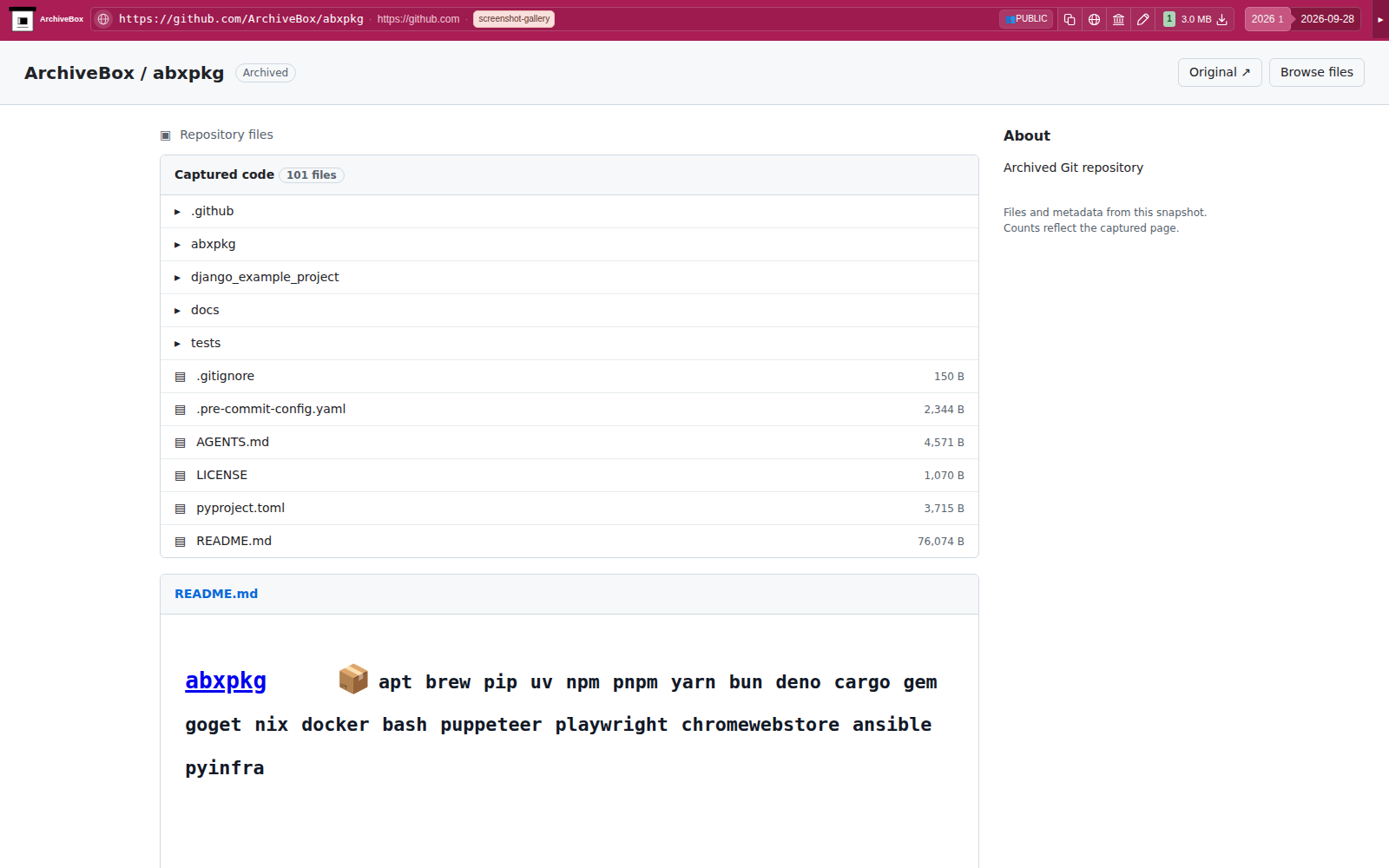Click the Archived status badge

click(266, 73)
